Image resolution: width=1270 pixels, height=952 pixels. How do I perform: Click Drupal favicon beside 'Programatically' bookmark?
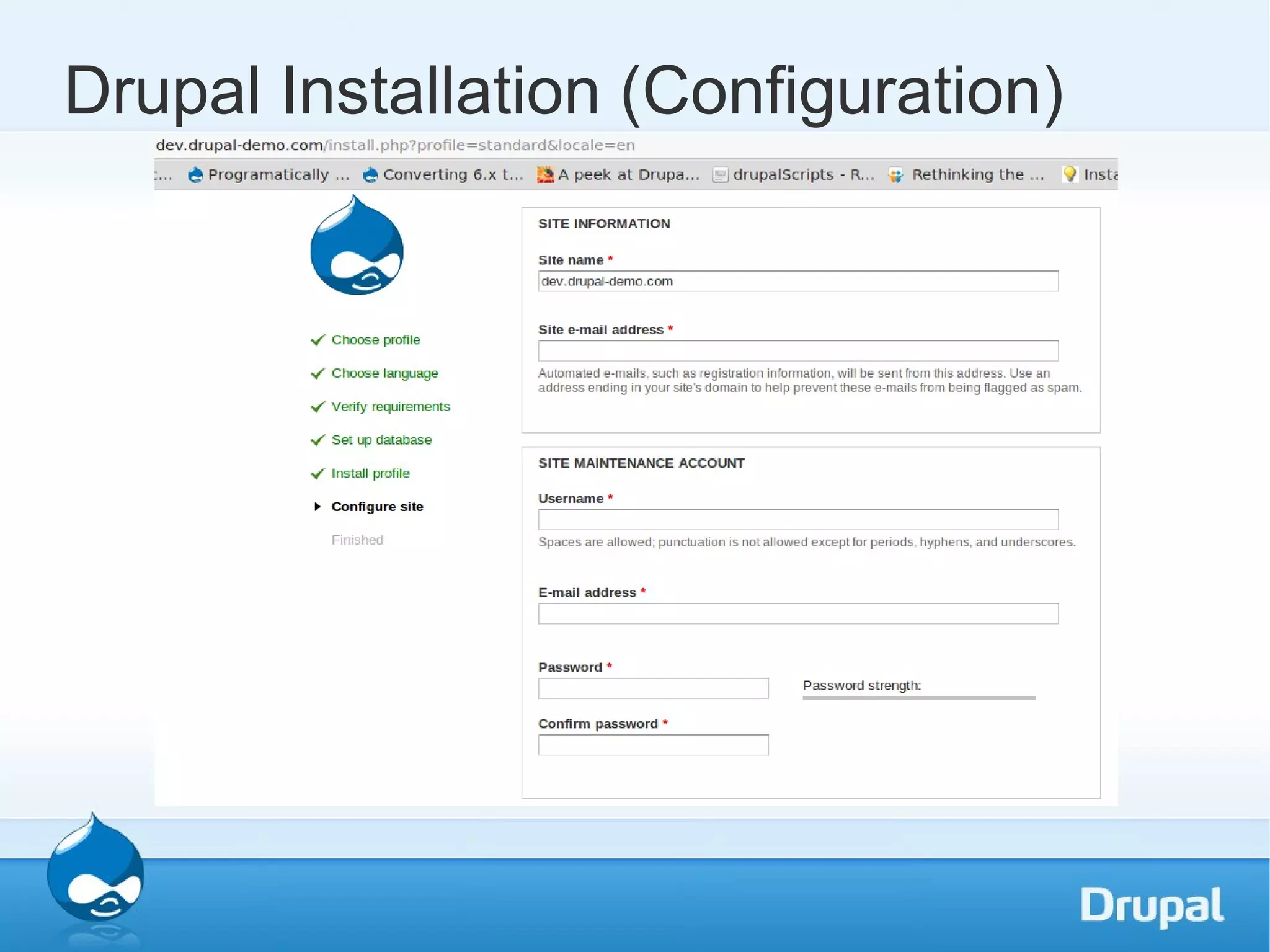tap(195, 175)
